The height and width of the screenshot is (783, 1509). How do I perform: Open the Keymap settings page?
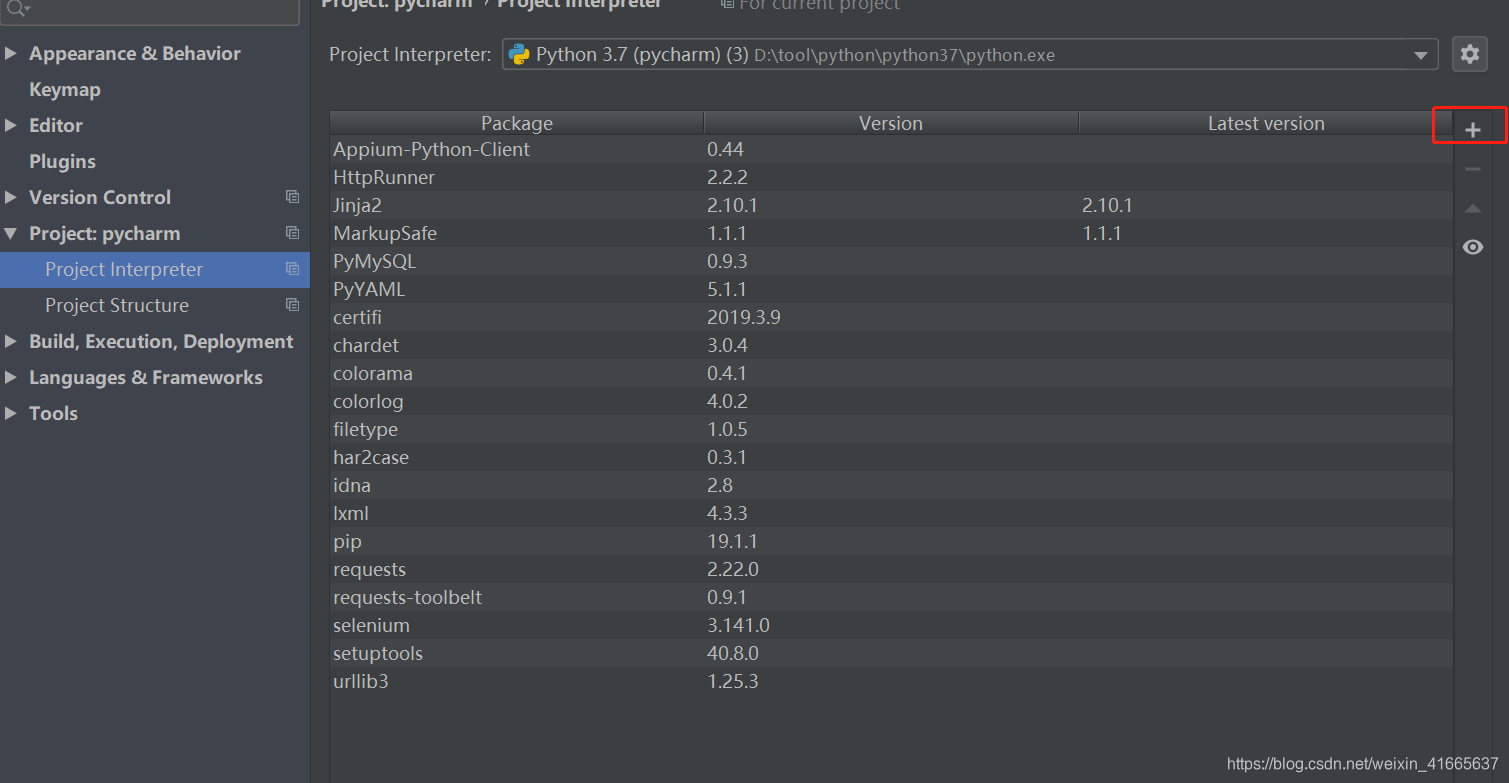pos(65,89)
